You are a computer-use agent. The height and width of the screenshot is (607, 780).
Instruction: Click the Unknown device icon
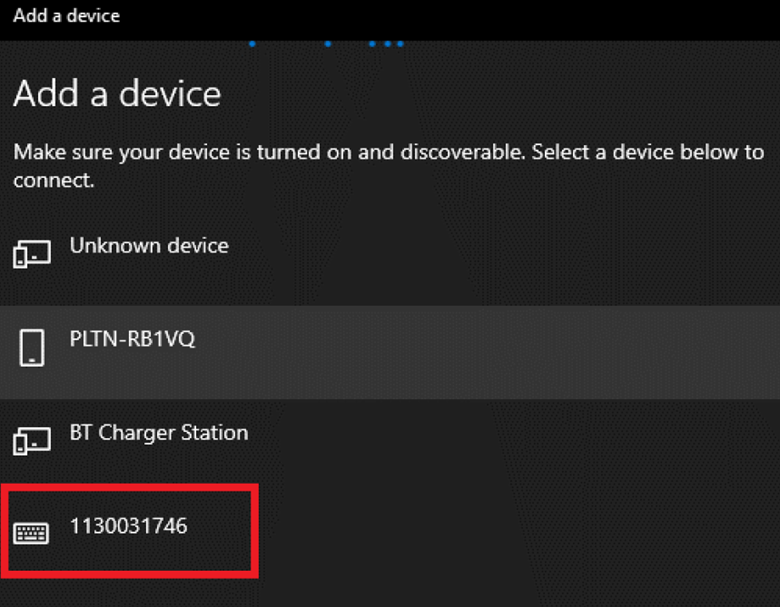click(x=32, y=254)
